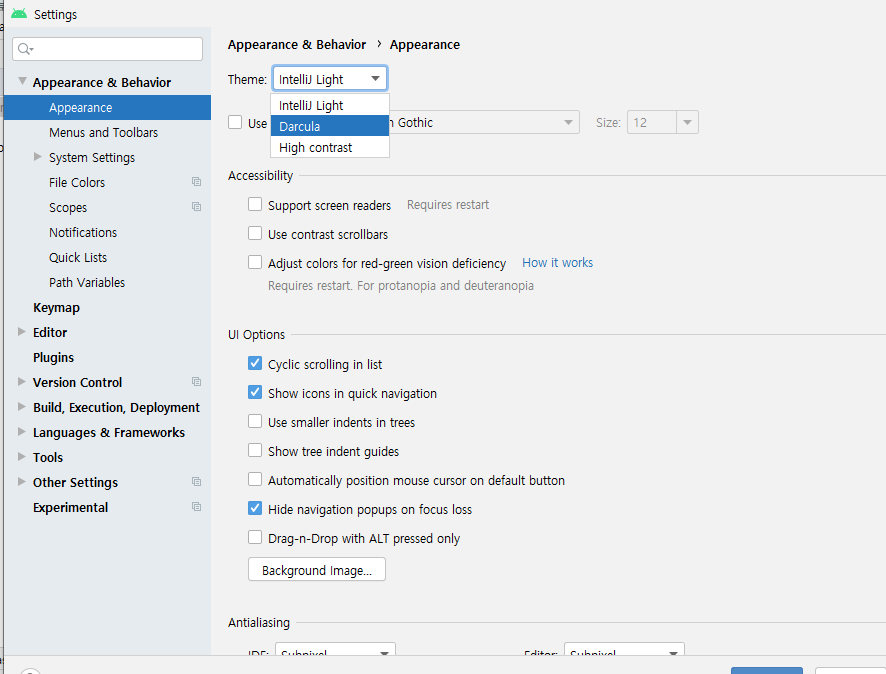Viewport: 886px width, 674px height.
Task: Click the project-level icon beside Version Control
Action: tap(196, 382)
